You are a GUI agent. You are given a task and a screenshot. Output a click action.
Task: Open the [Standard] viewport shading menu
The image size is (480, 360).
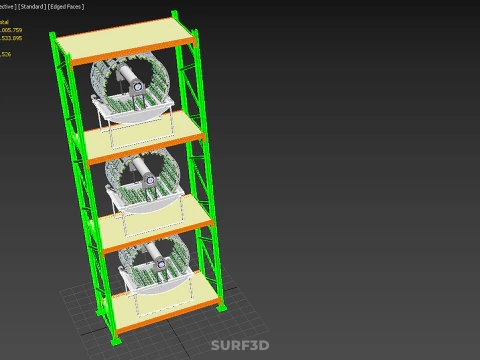coord(32,6)
